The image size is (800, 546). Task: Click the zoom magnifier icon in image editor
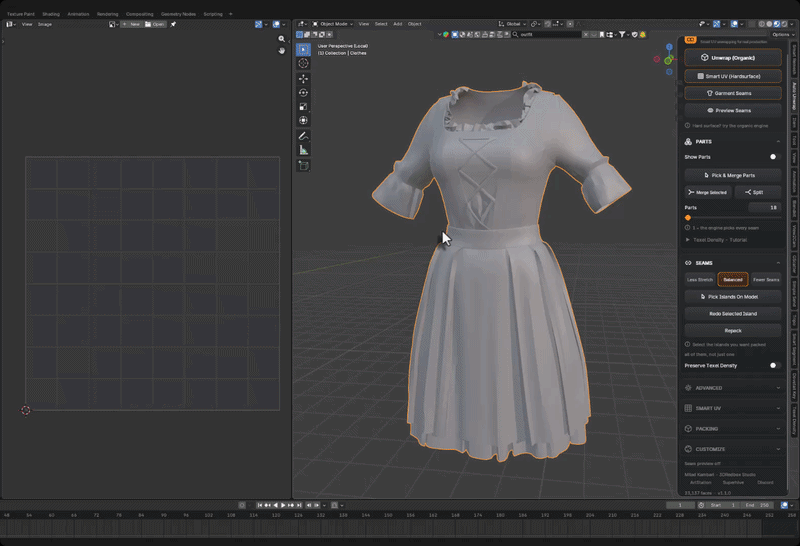pyautogui.click(x=282, y=39)
